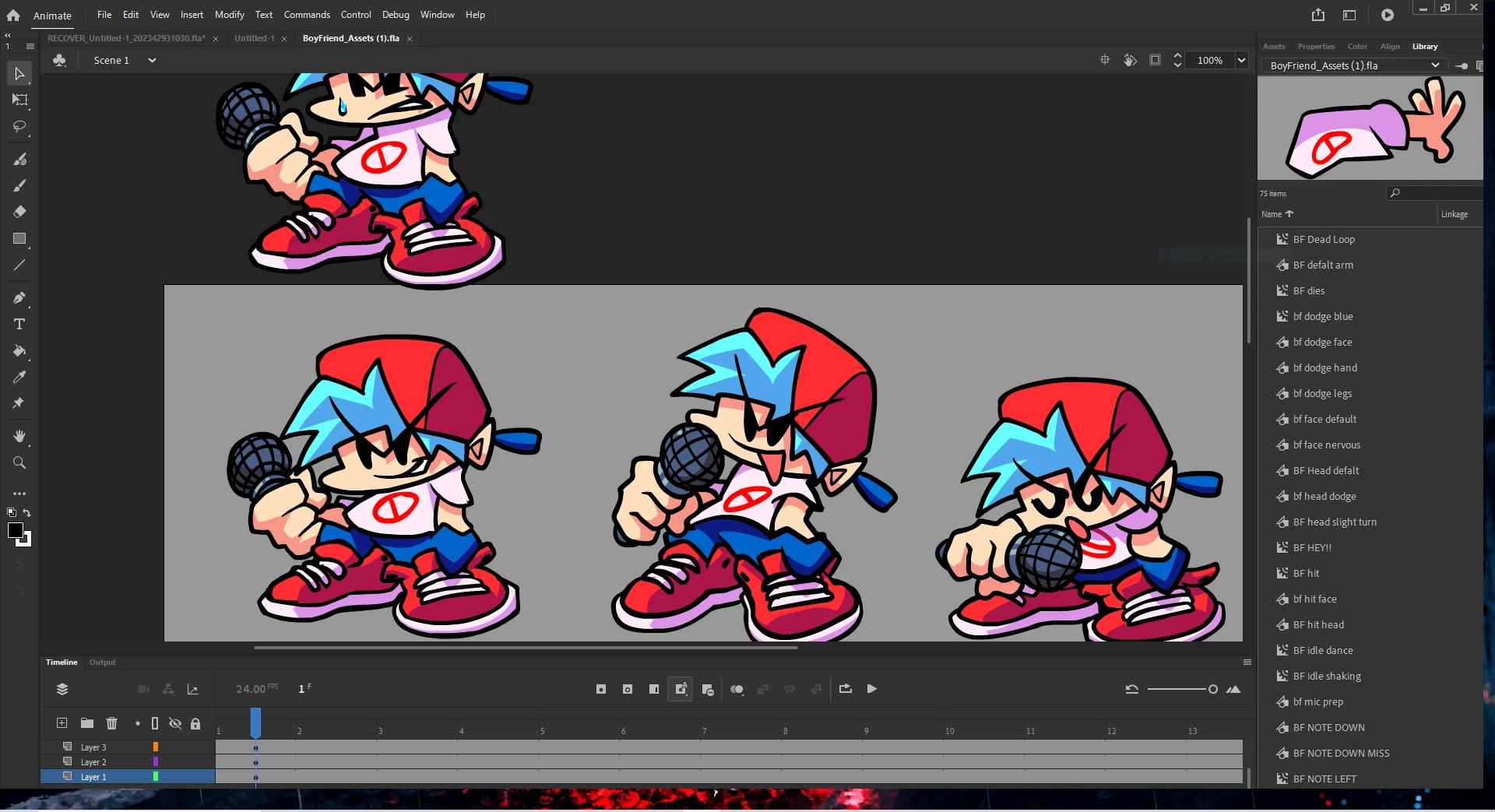
Task: Click the Home icon beside Animate
Action: pos(13,15)
